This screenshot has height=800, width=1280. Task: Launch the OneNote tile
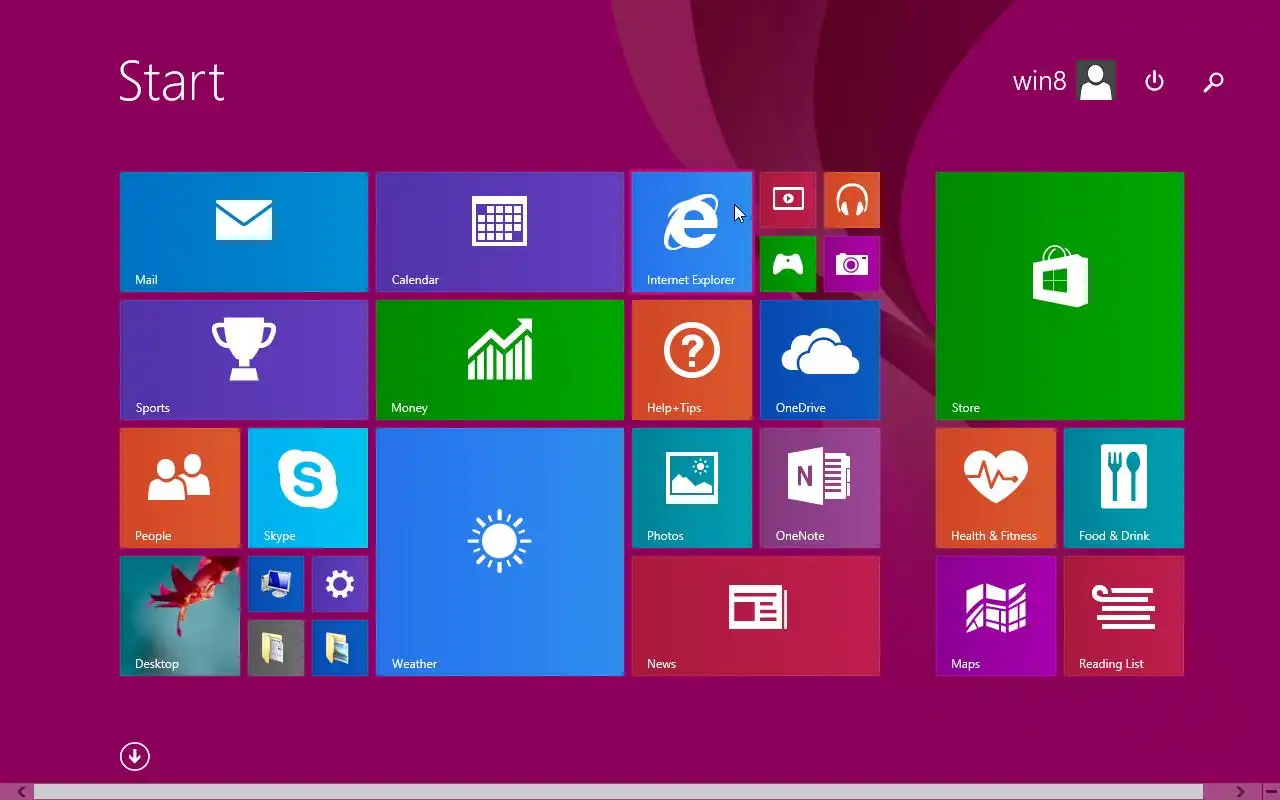tap(820, 488)
